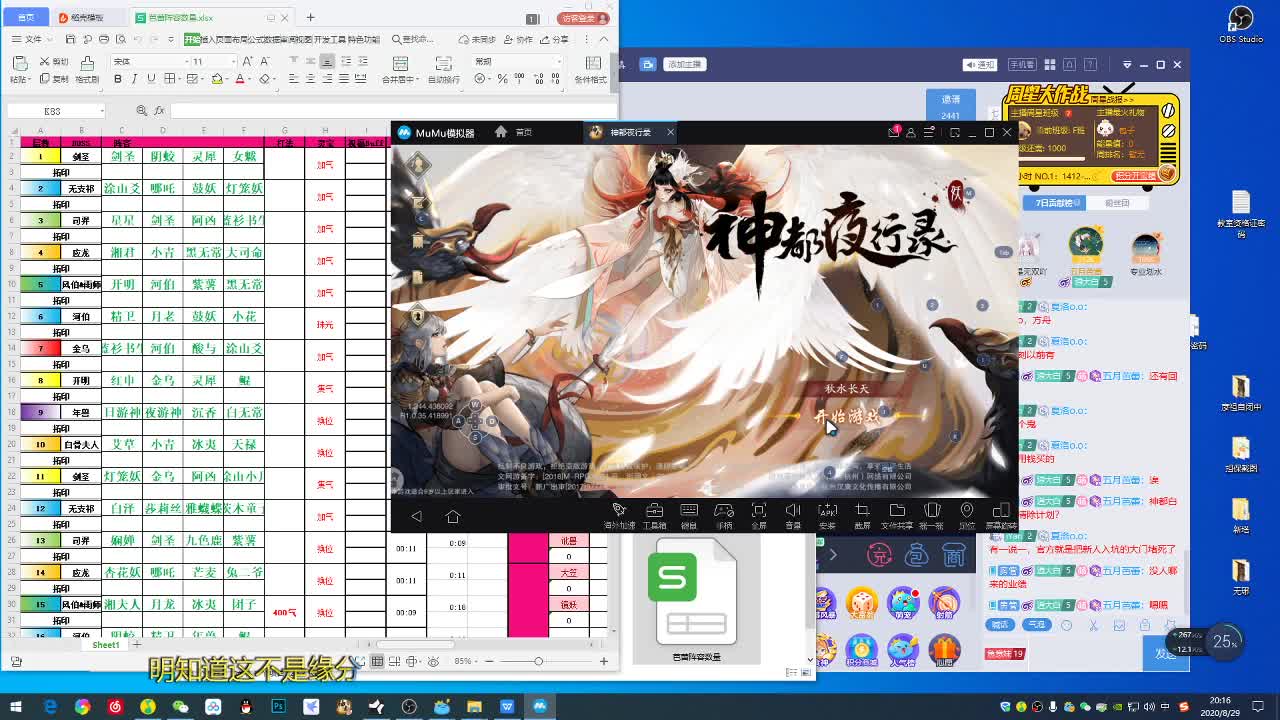Click the Share (分享) button in WPS

(553, 39)
